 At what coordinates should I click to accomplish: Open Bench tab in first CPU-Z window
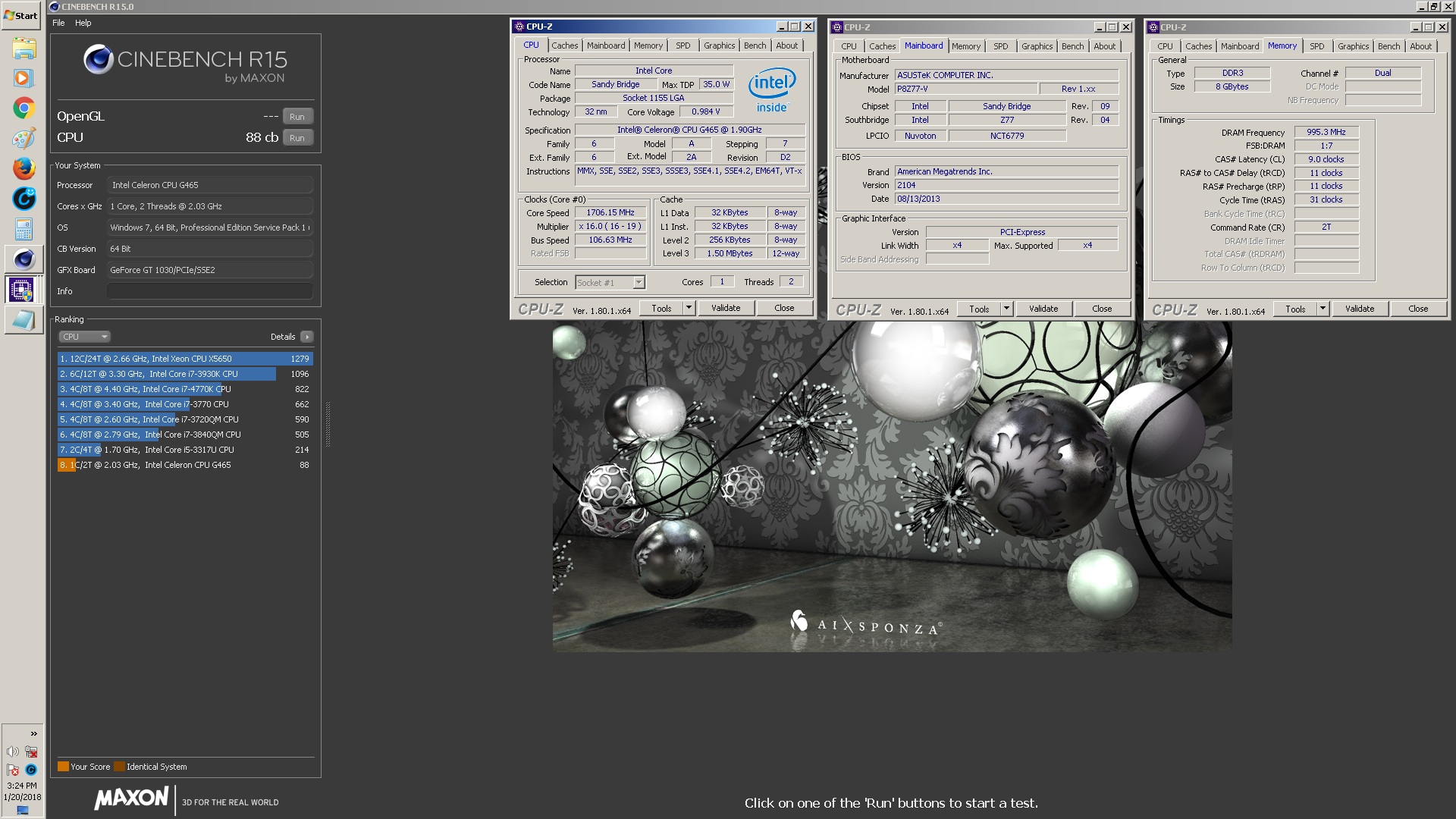click(x=755, y=45)
